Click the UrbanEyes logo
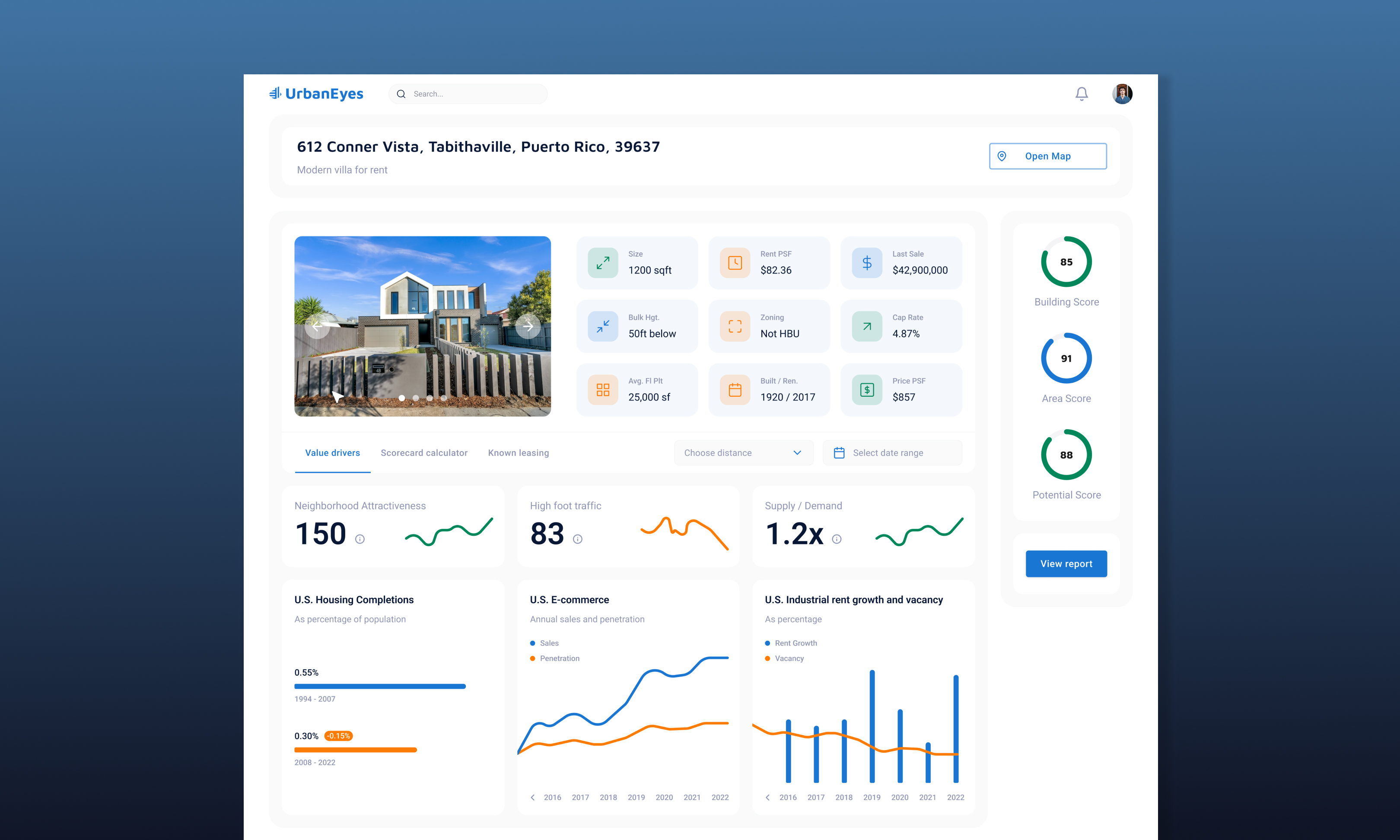The height and width of the screenshot is (840, 1400). coord(316,93)
